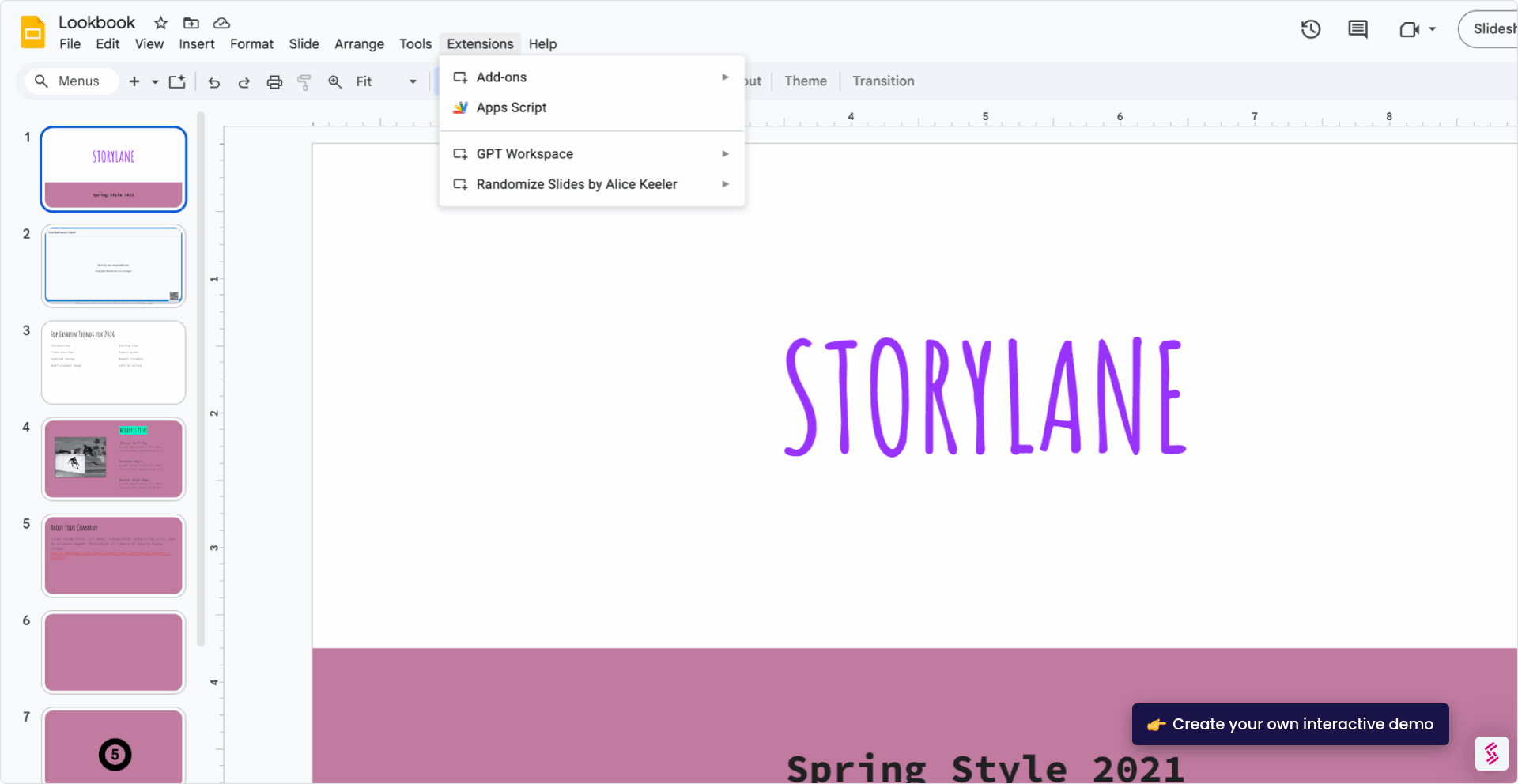Open the Format menu

251,44
